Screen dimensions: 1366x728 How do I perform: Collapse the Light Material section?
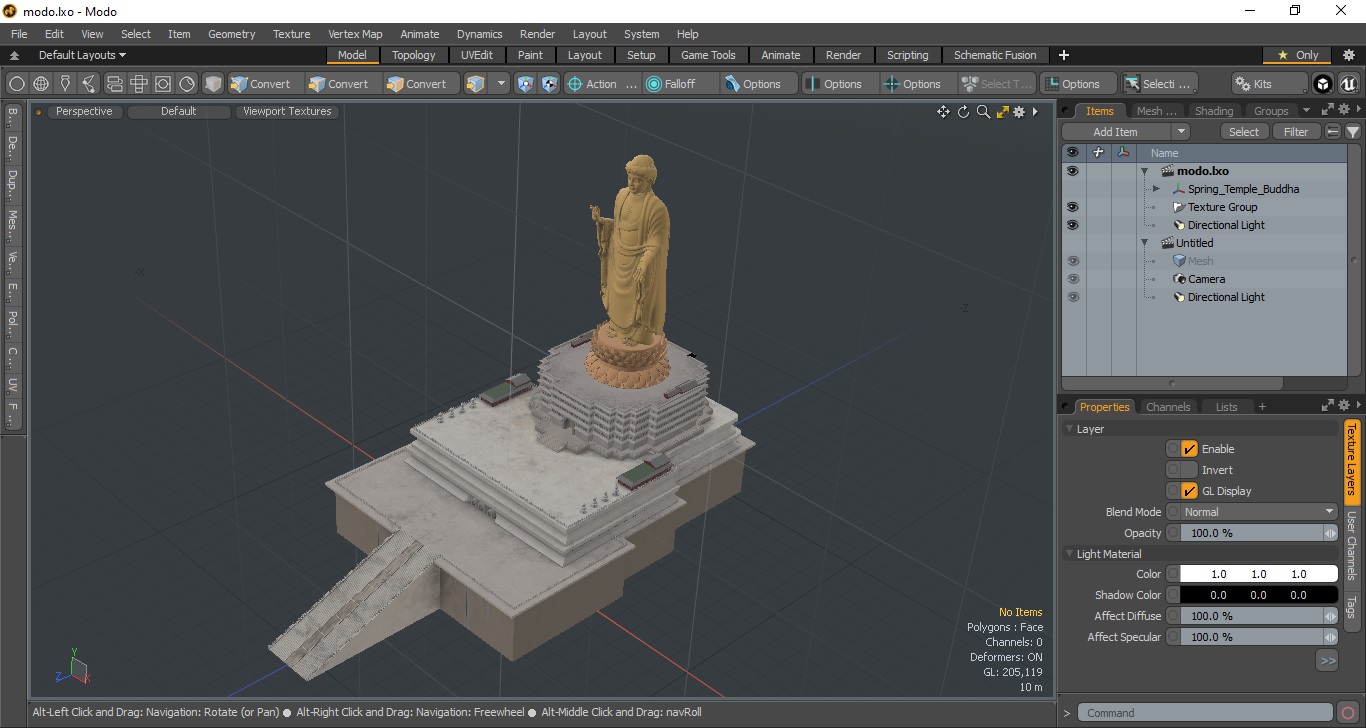(1069, 554)
